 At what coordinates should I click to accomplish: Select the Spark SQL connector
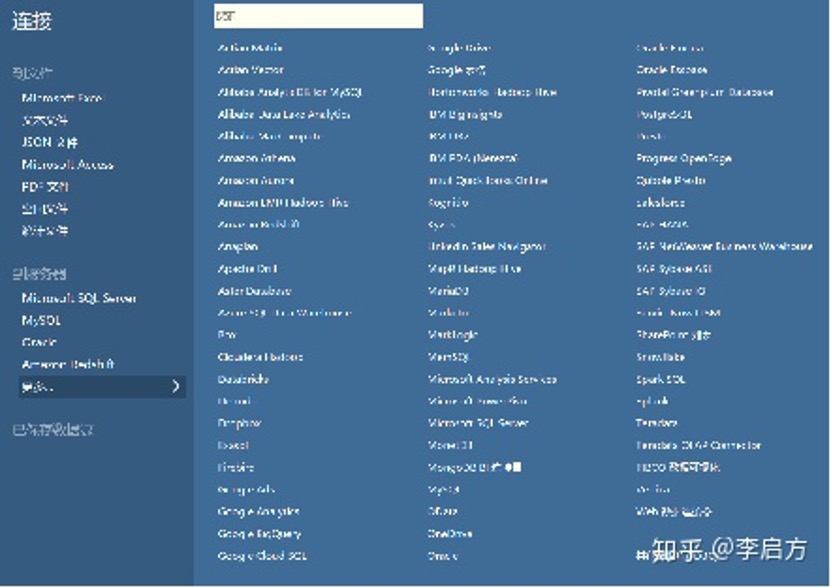pos(661,379)
